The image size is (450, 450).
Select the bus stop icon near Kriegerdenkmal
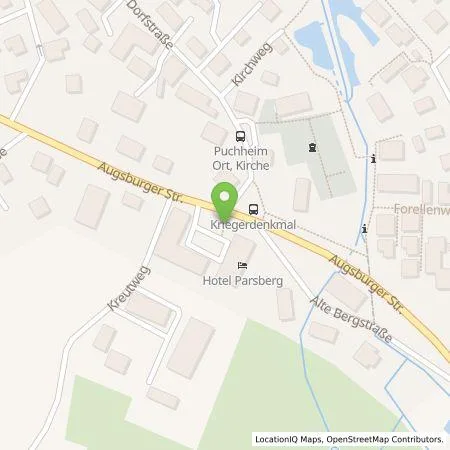[254, 209]
